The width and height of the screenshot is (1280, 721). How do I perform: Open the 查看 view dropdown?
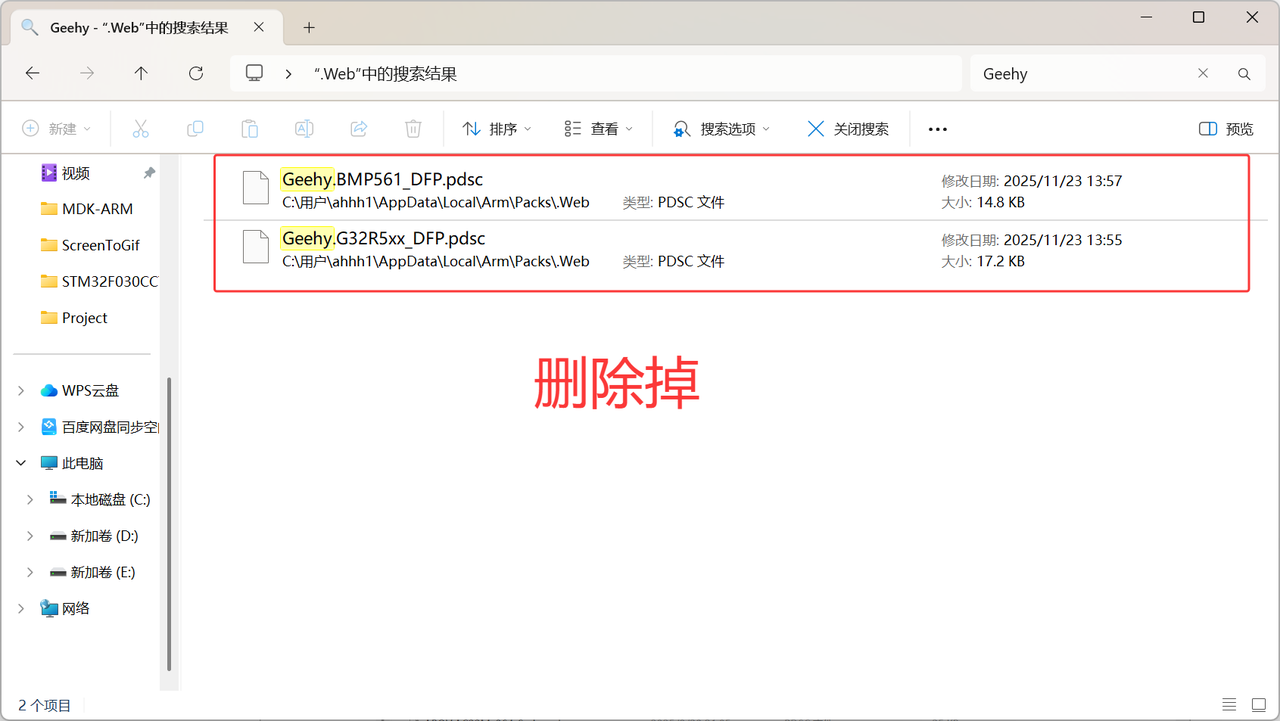click(x=599, y=129)
